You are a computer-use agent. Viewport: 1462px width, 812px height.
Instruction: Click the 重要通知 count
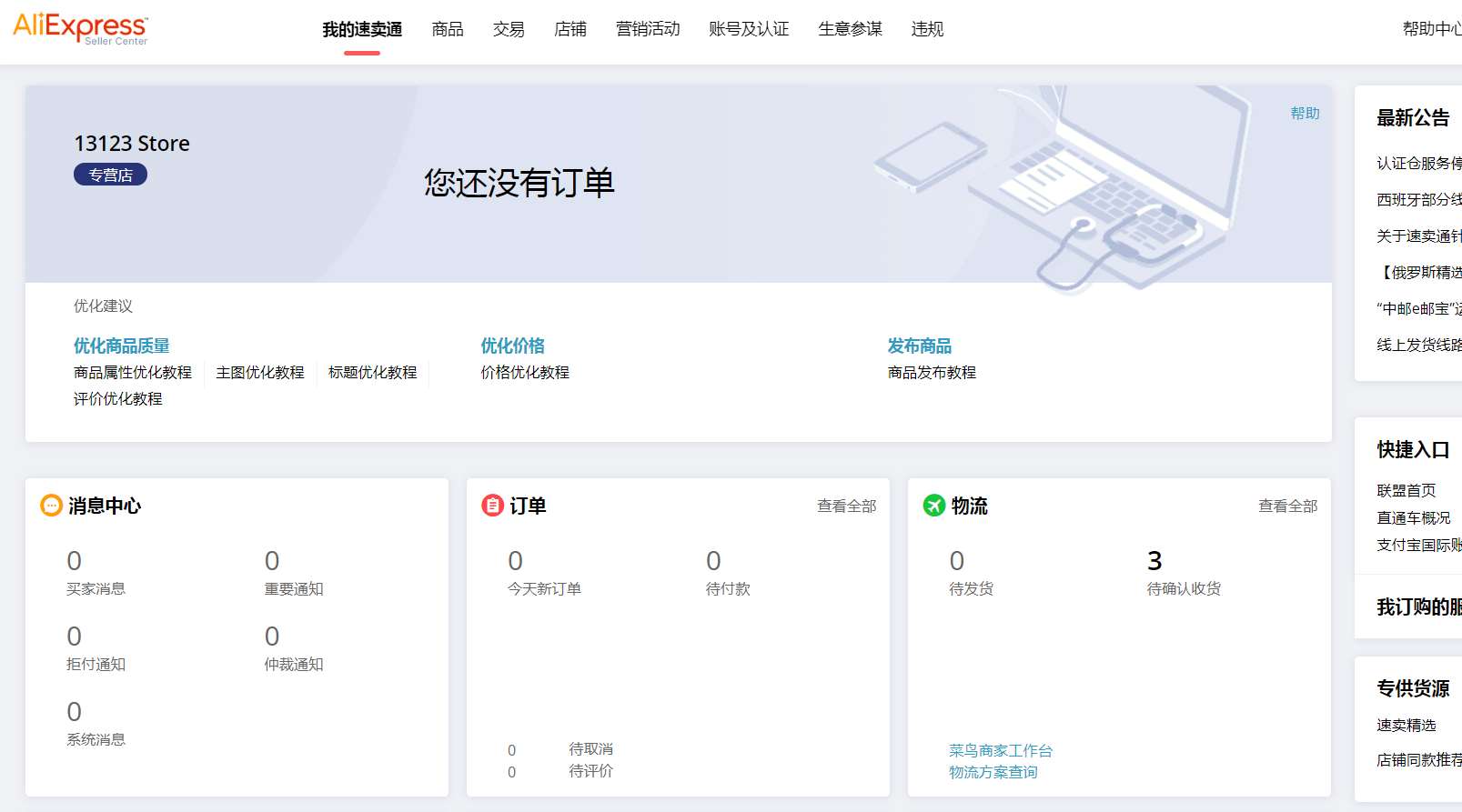272,560
